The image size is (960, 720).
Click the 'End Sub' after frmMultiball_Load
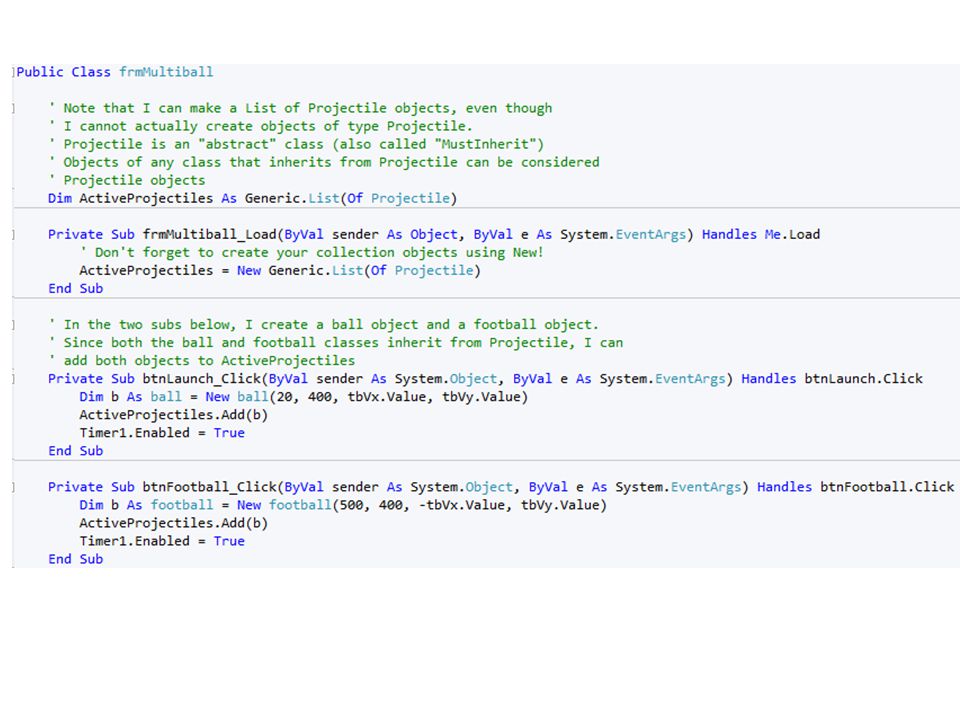76,288
